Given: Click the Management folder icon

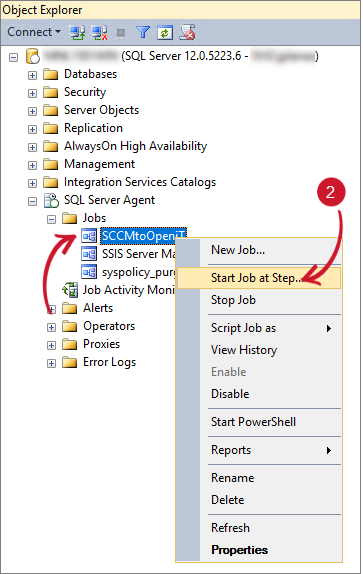Looking at the screenshot, I should [x=50, y=164].
